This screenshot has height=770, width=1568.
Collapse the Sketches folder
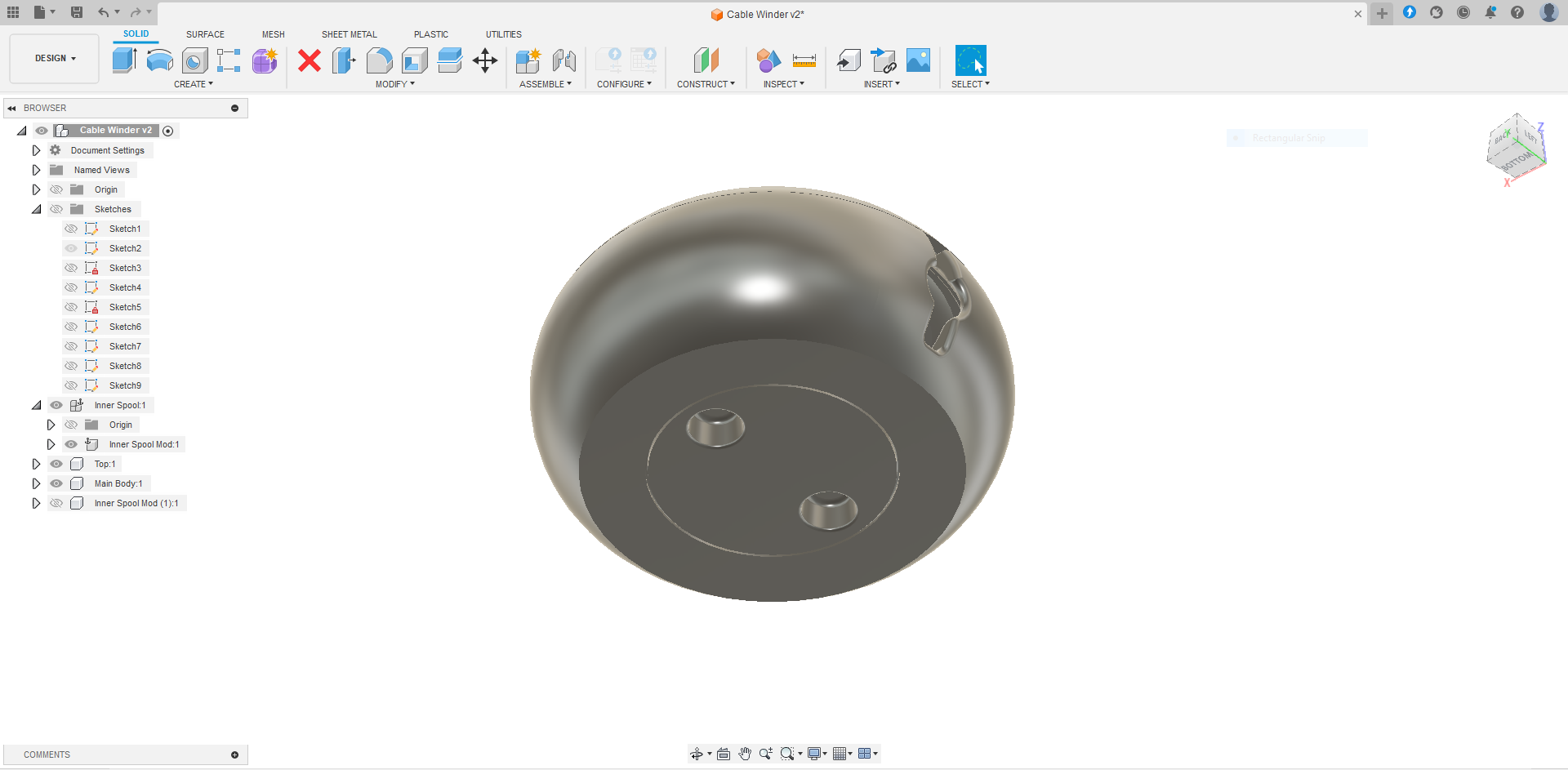tap(36, 209)
